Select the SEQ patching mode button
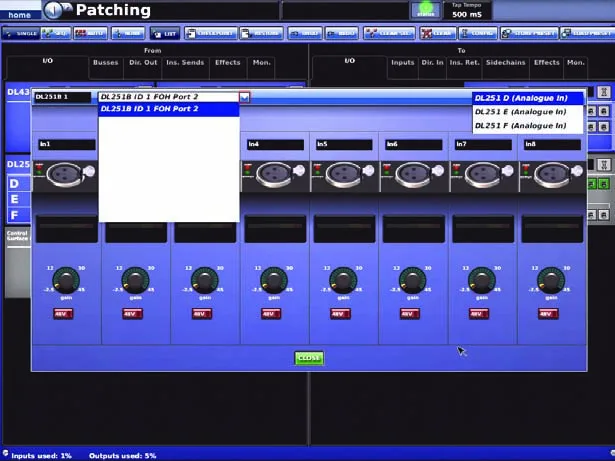Screen dimensions: 615x461 [56, 33]
